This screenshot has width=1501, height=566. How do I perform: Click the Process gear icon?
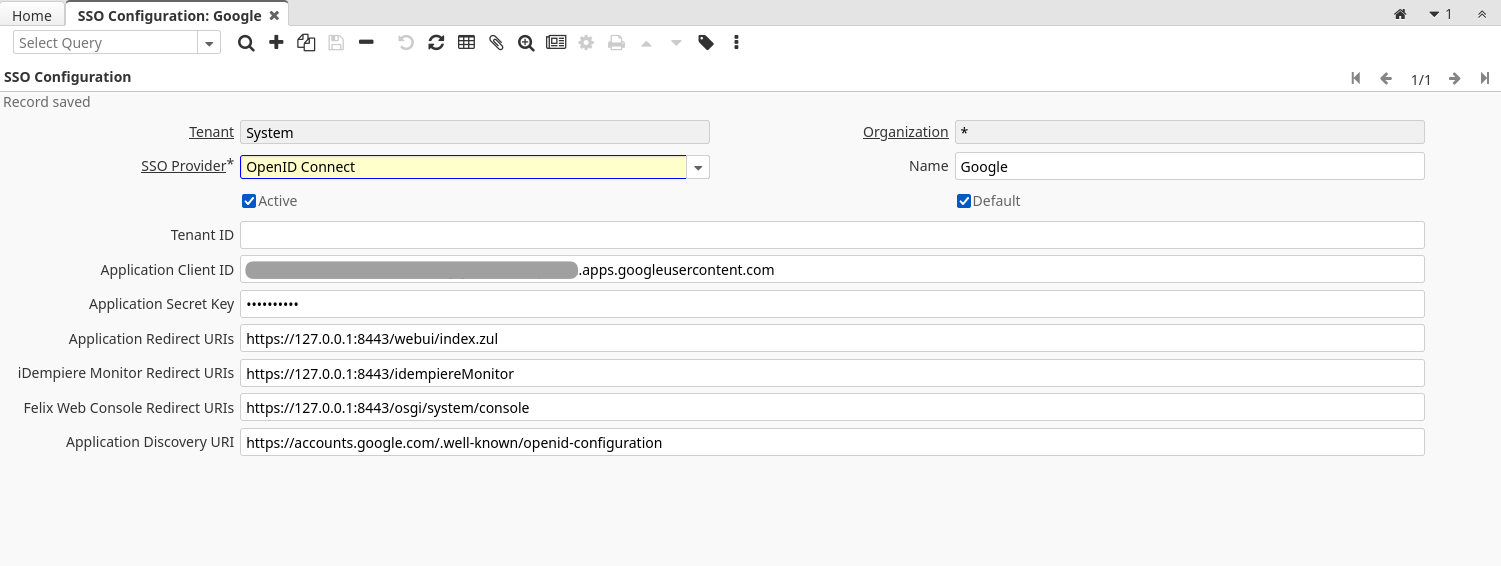click(x=586, y=43)
